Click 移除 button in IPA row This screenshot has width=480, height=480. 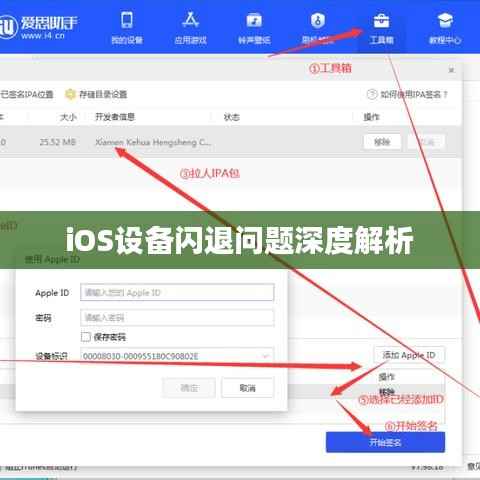(x=382, y=142)
